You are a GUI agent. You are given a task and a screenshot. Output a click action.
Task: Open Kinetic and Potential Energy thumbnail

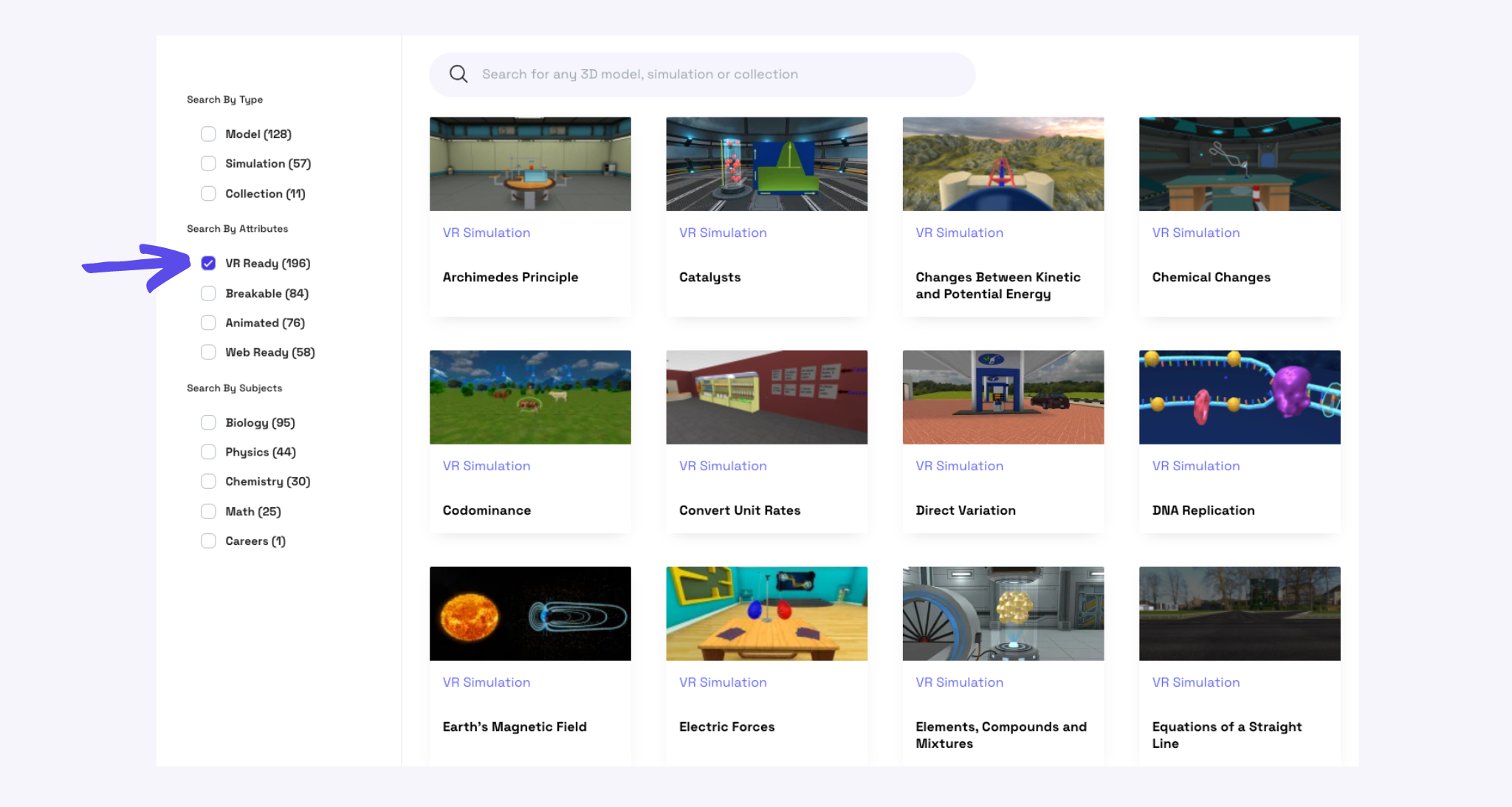1003,164
